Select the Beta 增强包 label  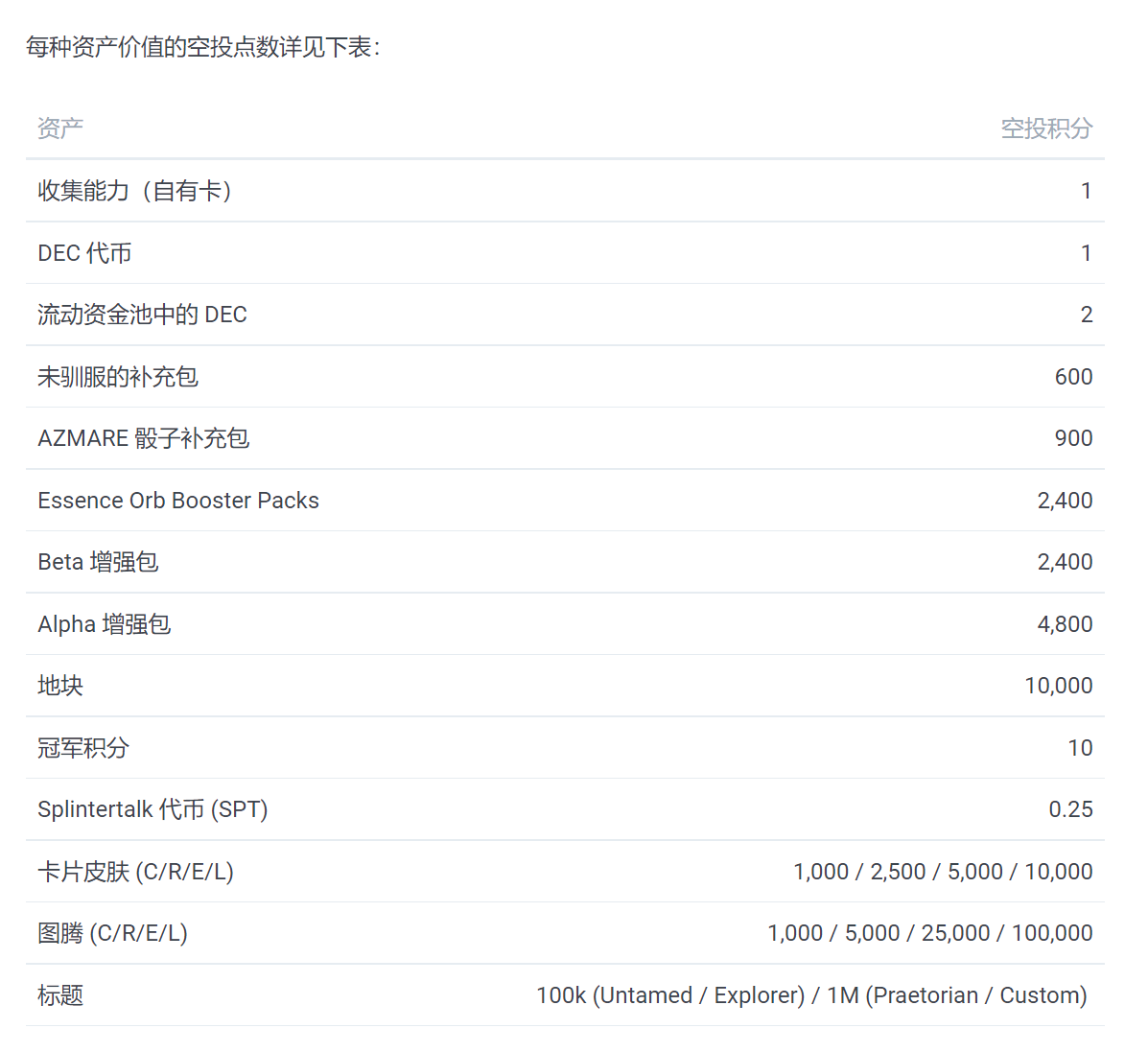[98, 562]
